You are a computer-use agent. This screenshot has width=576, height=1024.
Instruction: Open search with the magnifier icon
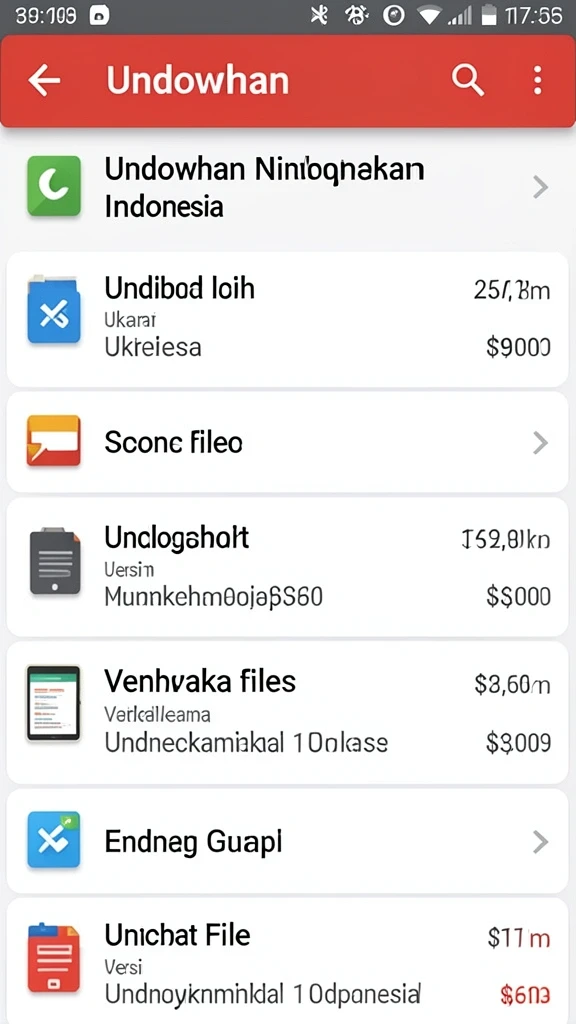point(468,80)
